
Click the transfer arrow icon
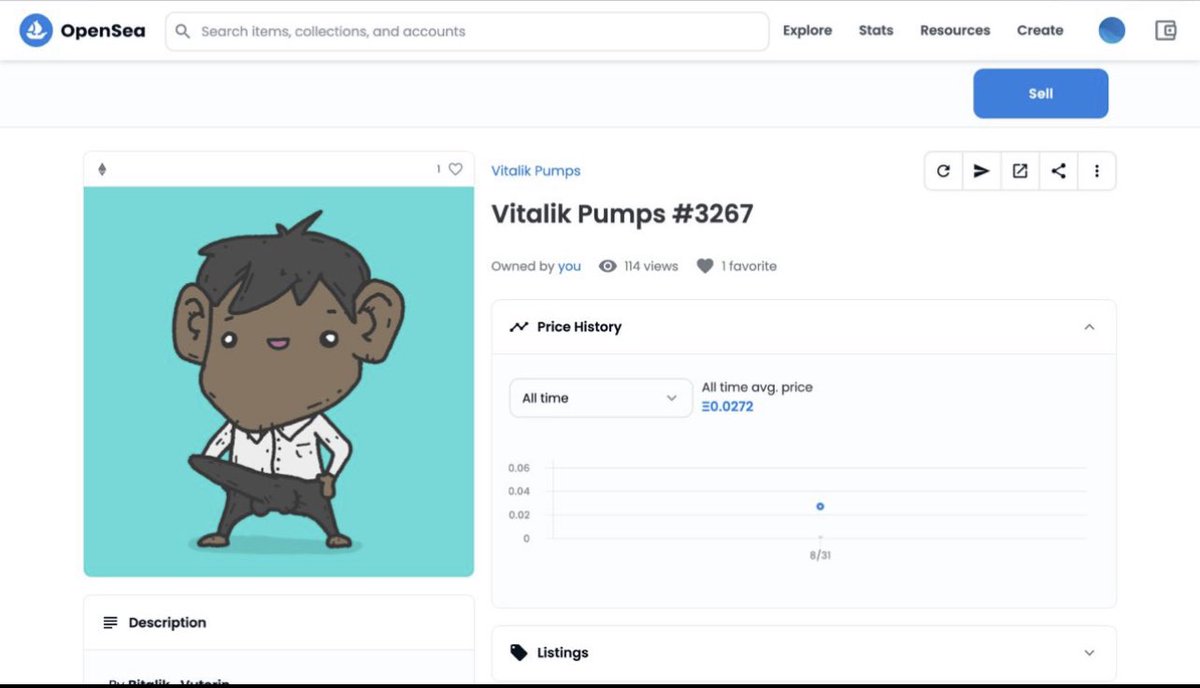[x=981, y=171]
